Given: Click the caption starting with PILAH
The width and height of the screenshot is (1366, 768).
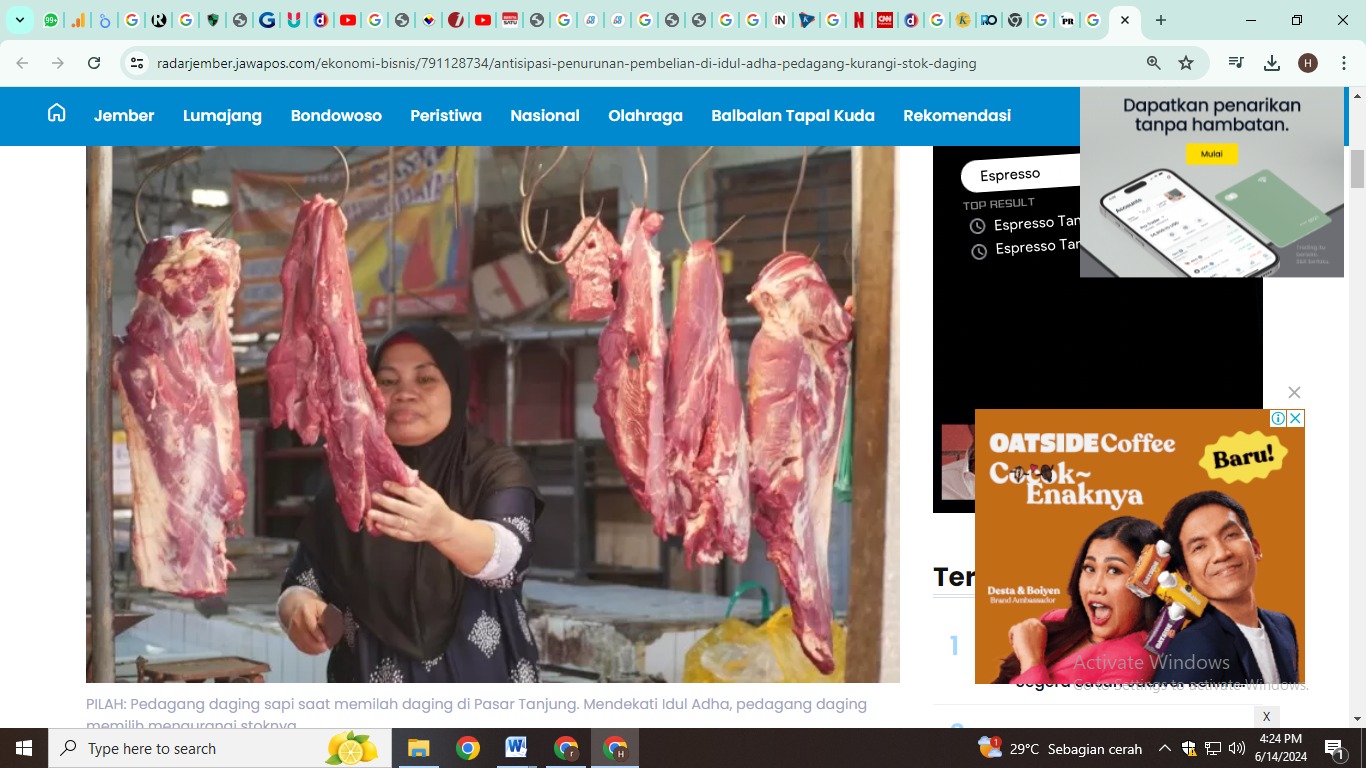Looking at the screenshot, I should [476, 713].
